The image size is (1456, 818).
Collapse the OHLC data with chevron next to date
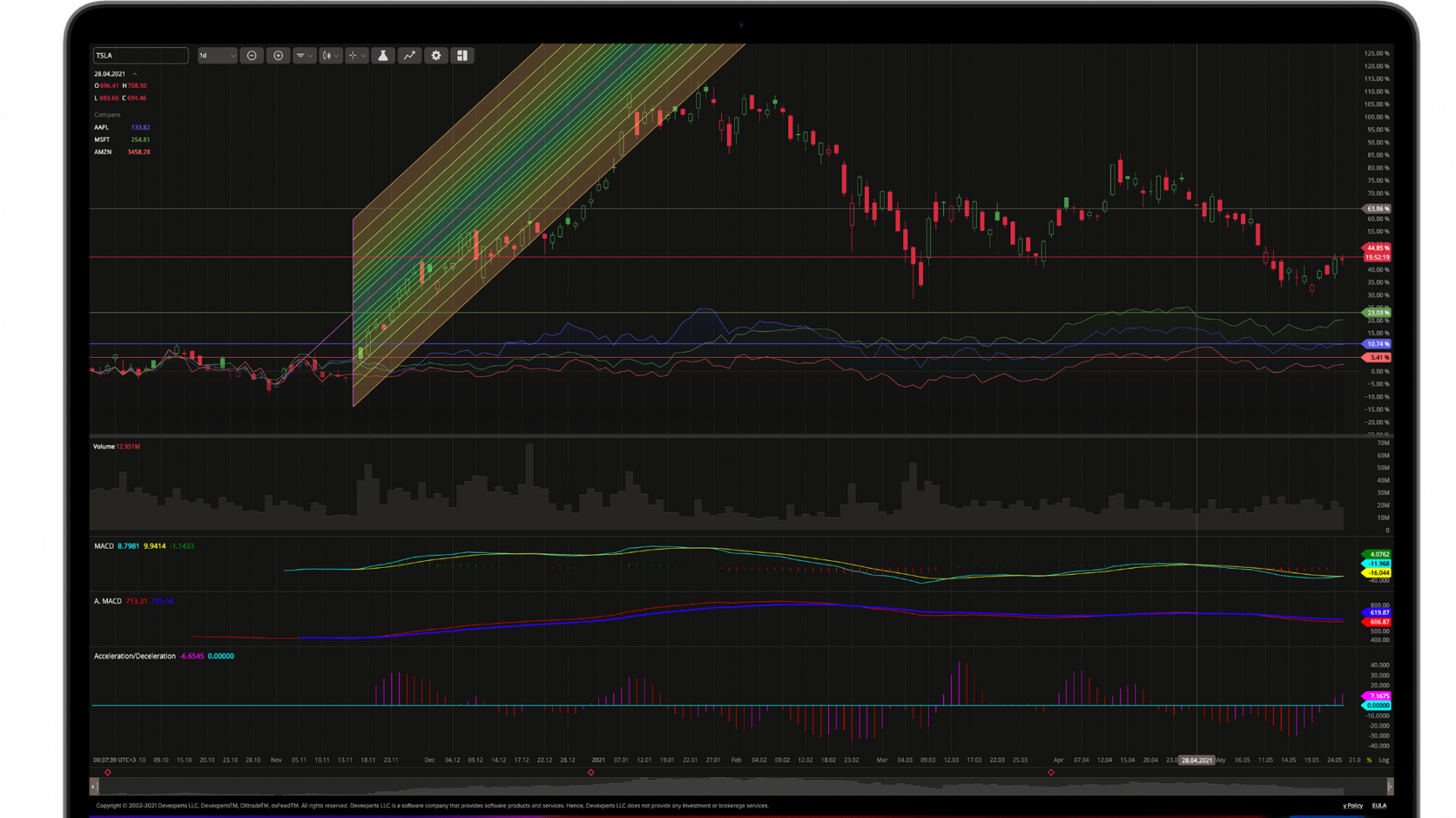pyautogui.click(x=134, y=74)
